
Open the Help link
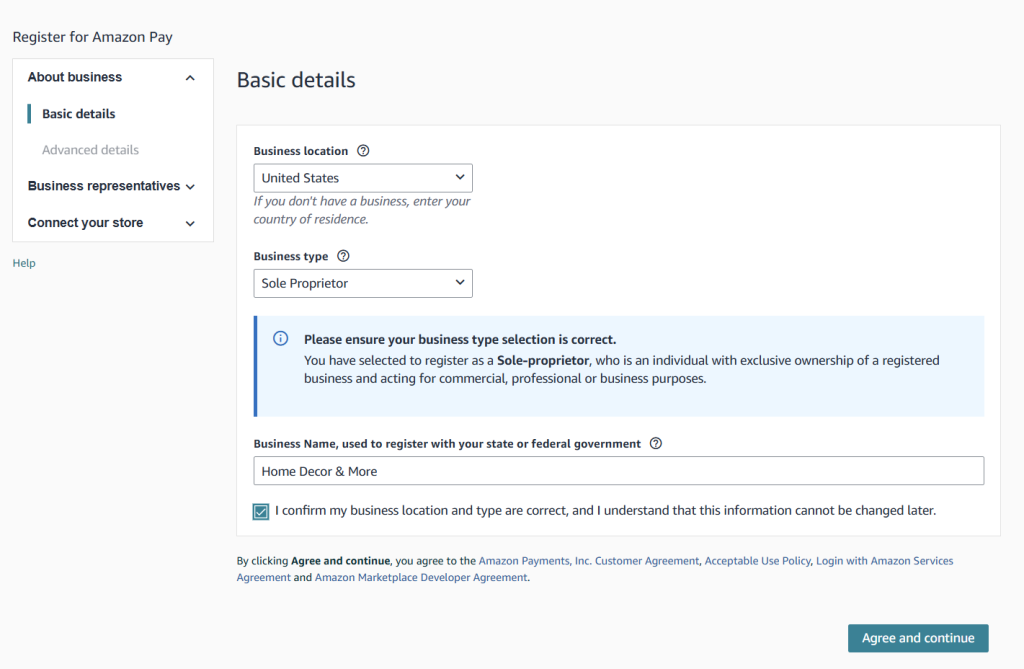(x=24, y=263)
